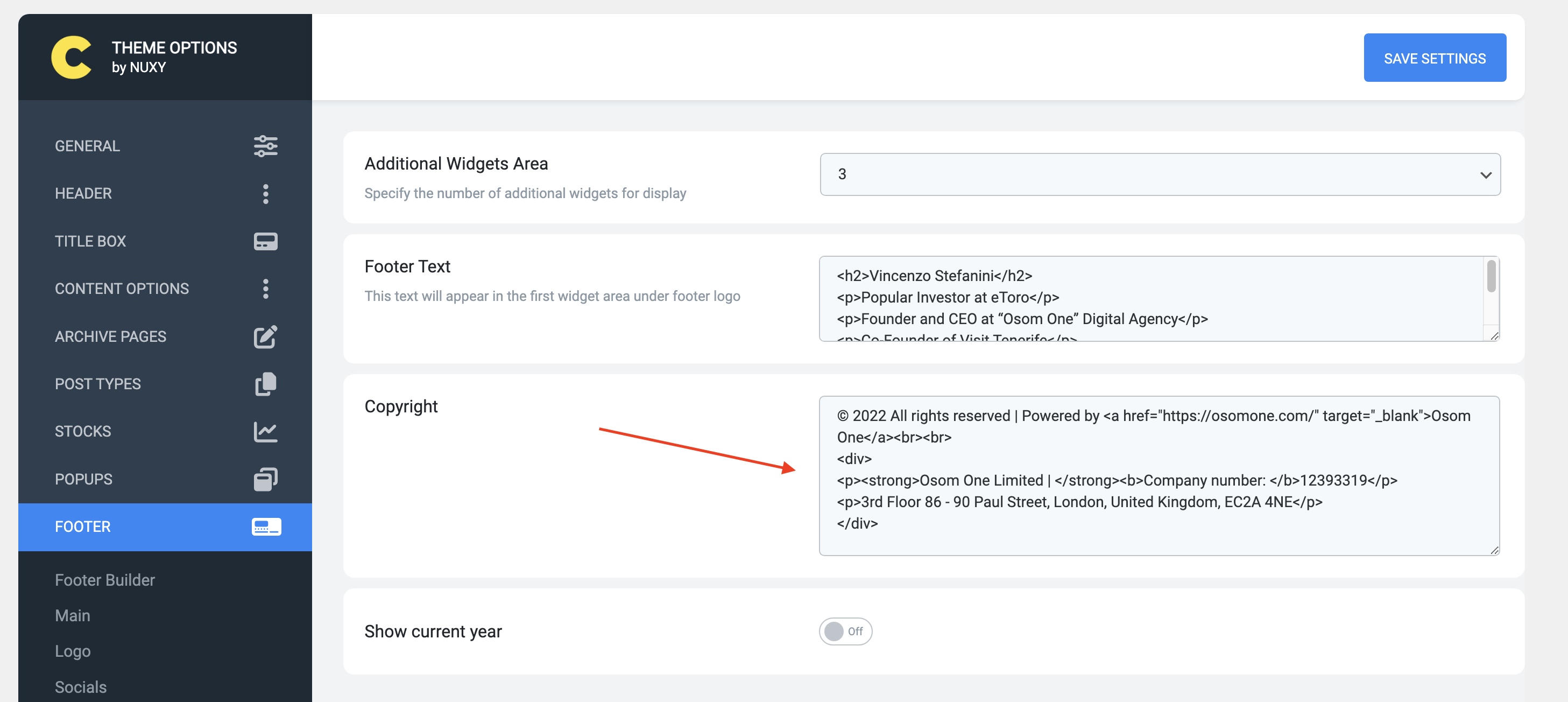Go to the Logo footer submenu
Screen dimensions: 1568x702
point(73,651)
